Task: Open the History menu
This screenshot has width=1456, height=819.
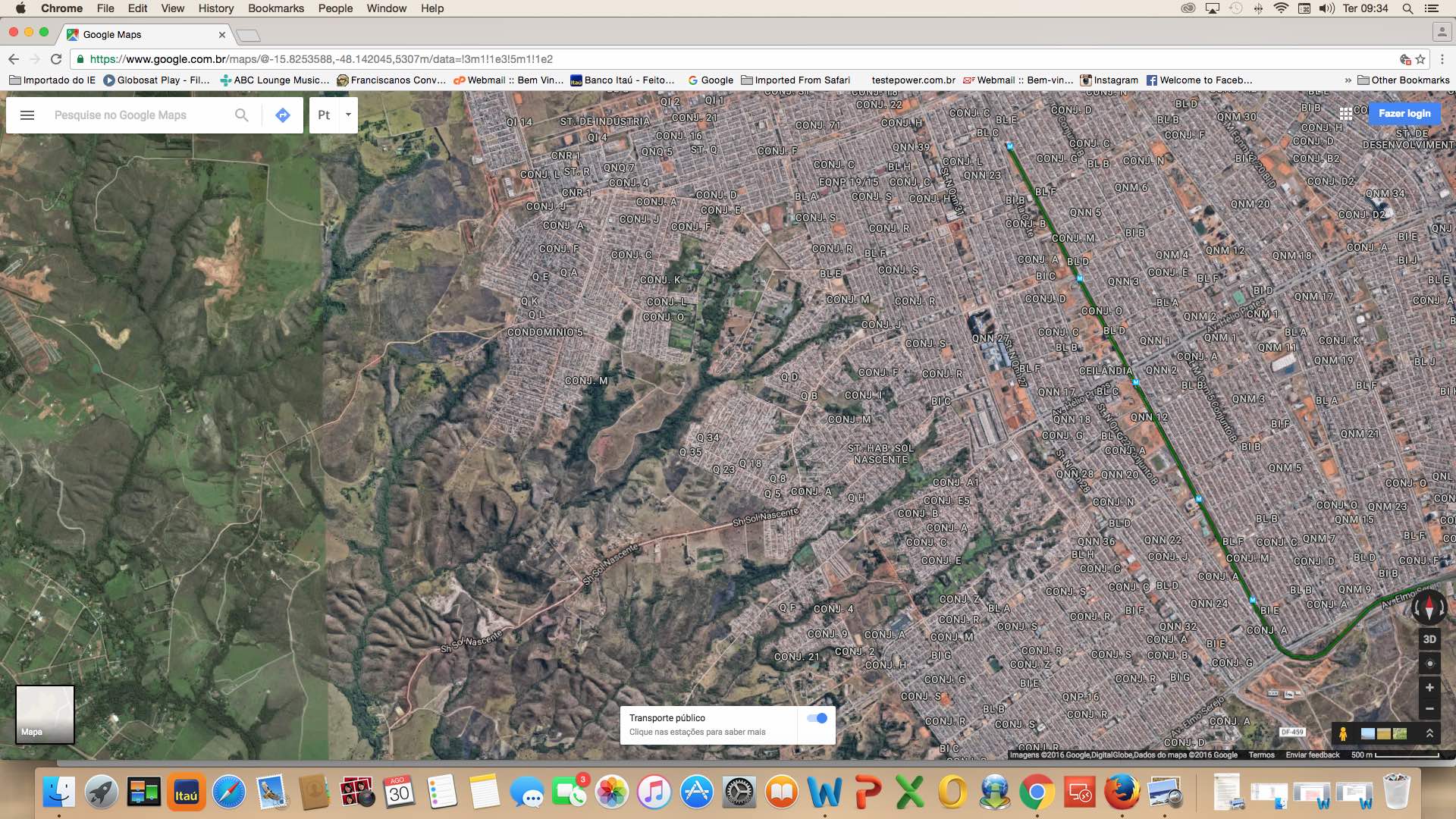Action: [x=215, y=8]
